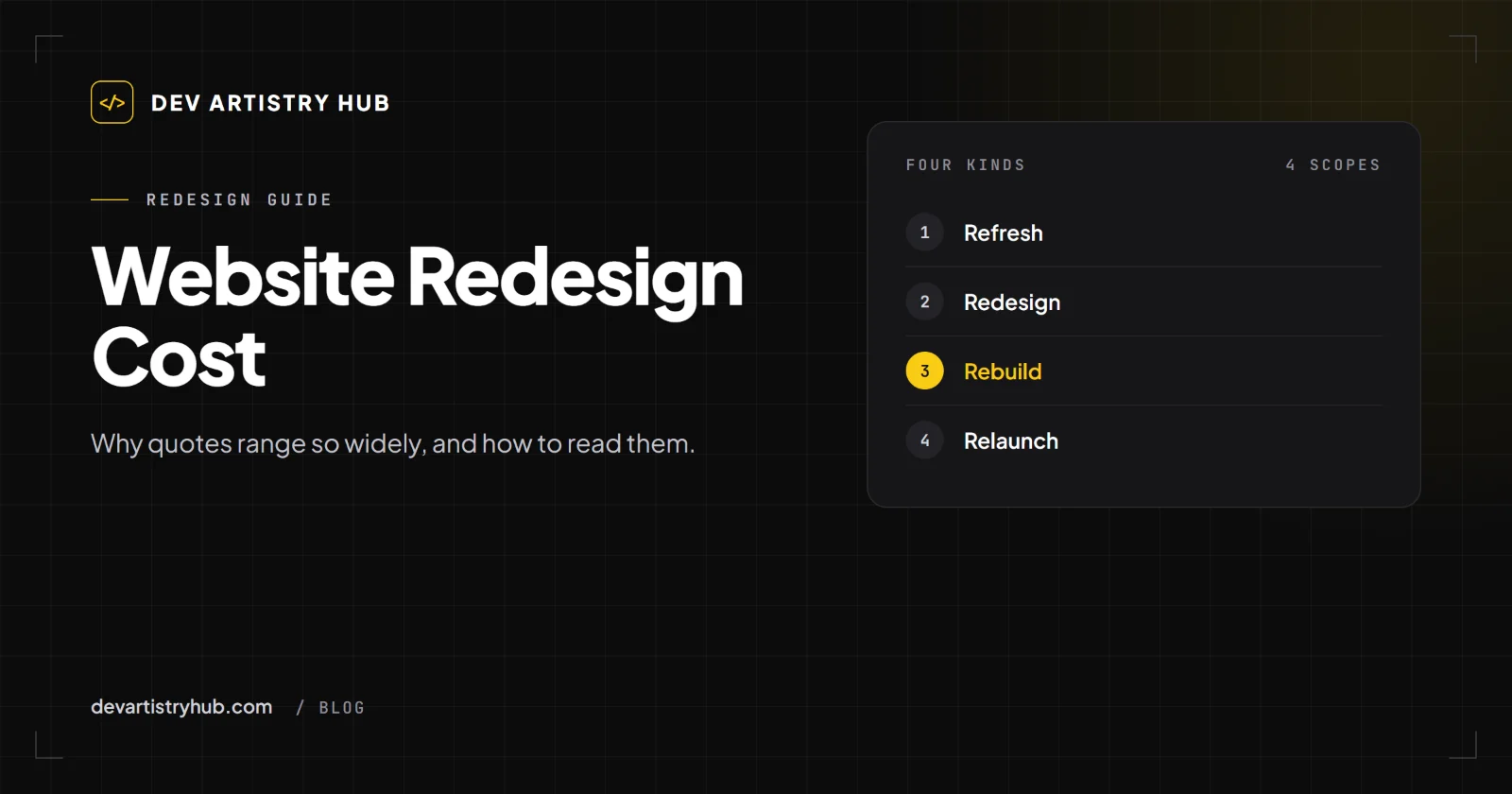Image resolution: width=1512 pixels, height=794 pixels.
Task: Click the BLOG breadcrumb label
Action: point(341,708)
